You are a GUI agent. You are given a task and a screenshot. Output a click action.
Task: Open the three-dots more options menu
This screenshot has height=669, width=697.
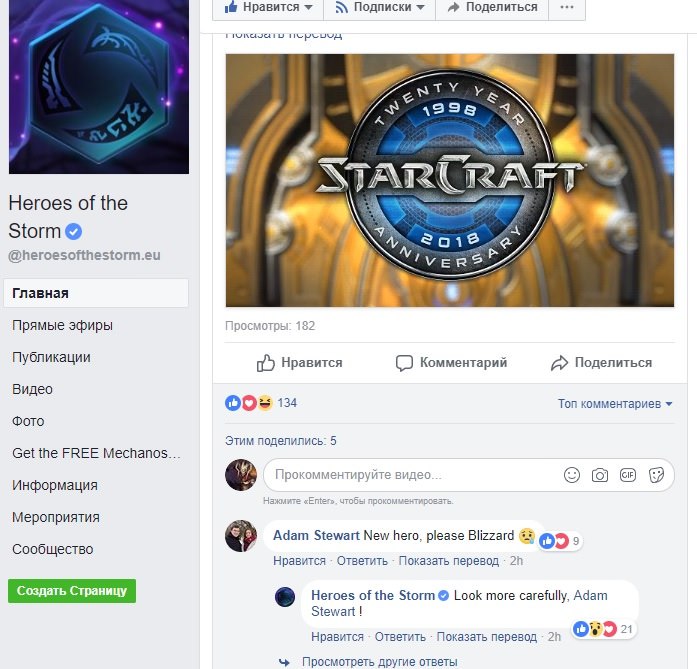[x=567, y=7]
